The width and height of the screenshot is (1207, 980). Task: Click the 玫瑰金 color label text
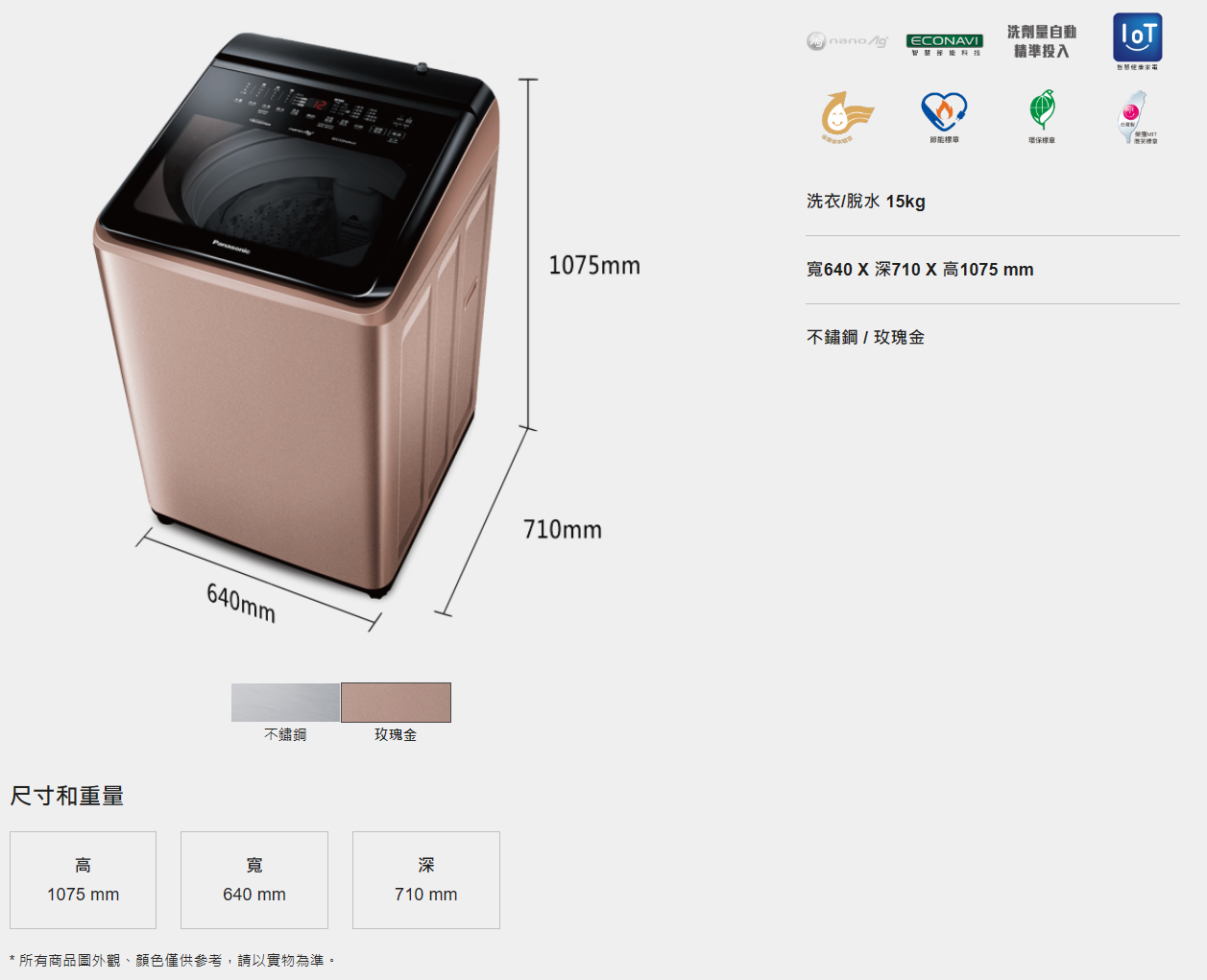pyautogui.click(x=396, y=734)
